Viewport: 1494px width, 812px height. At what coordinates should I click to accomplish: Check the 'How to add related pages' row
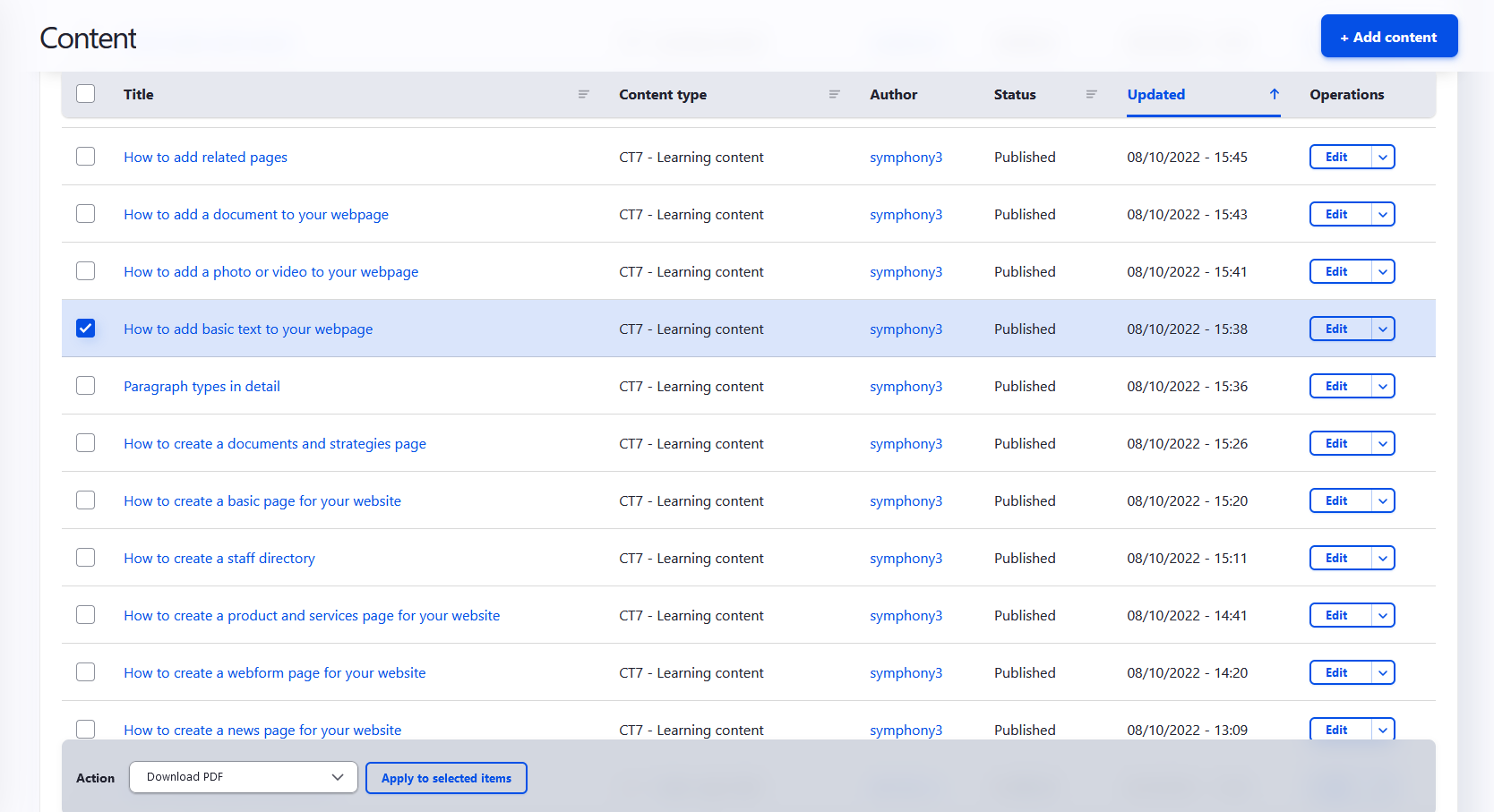click(86, 157)
